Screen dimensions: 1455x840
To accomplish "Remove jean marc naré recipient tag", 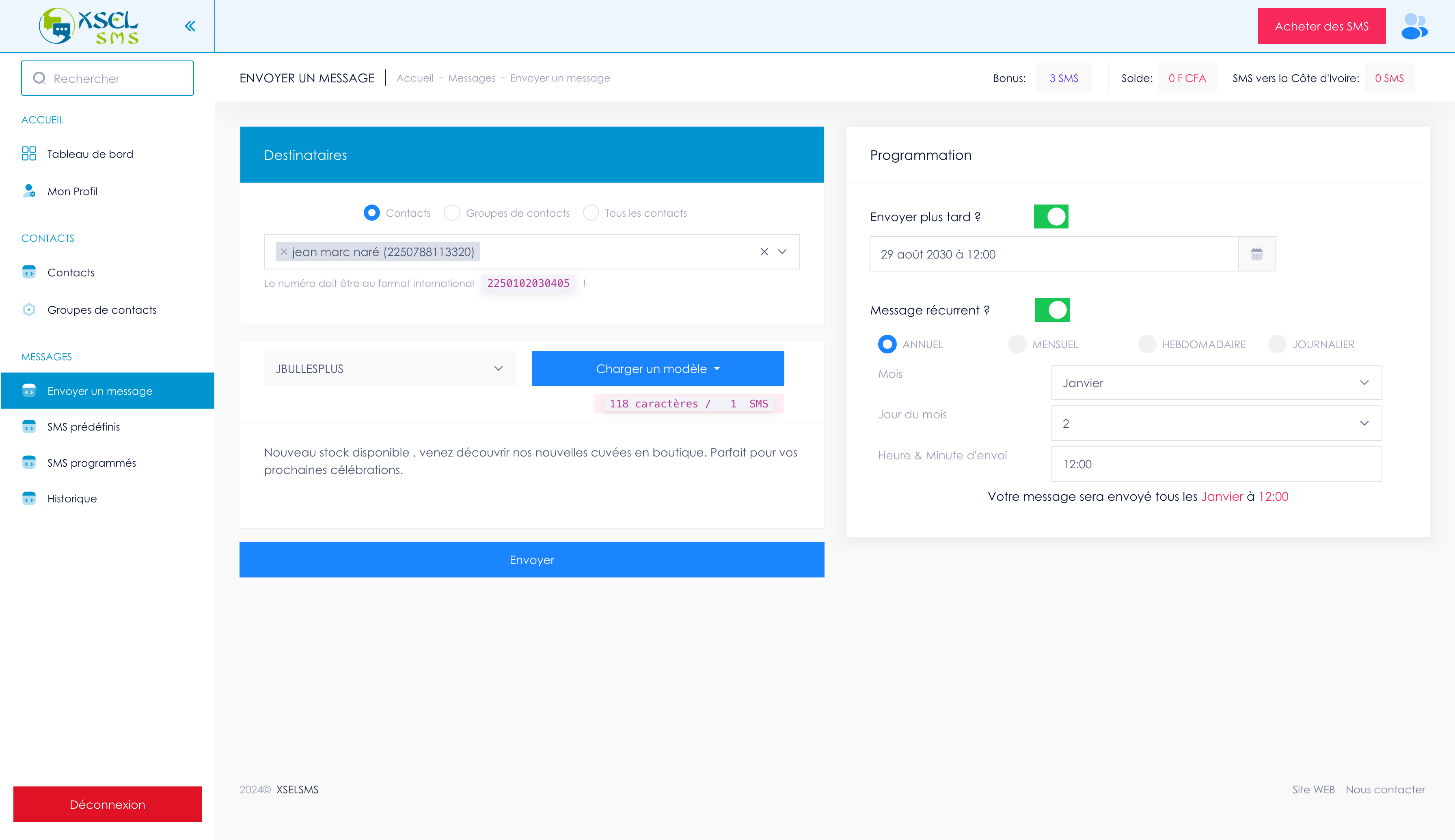I will [284, 252].
